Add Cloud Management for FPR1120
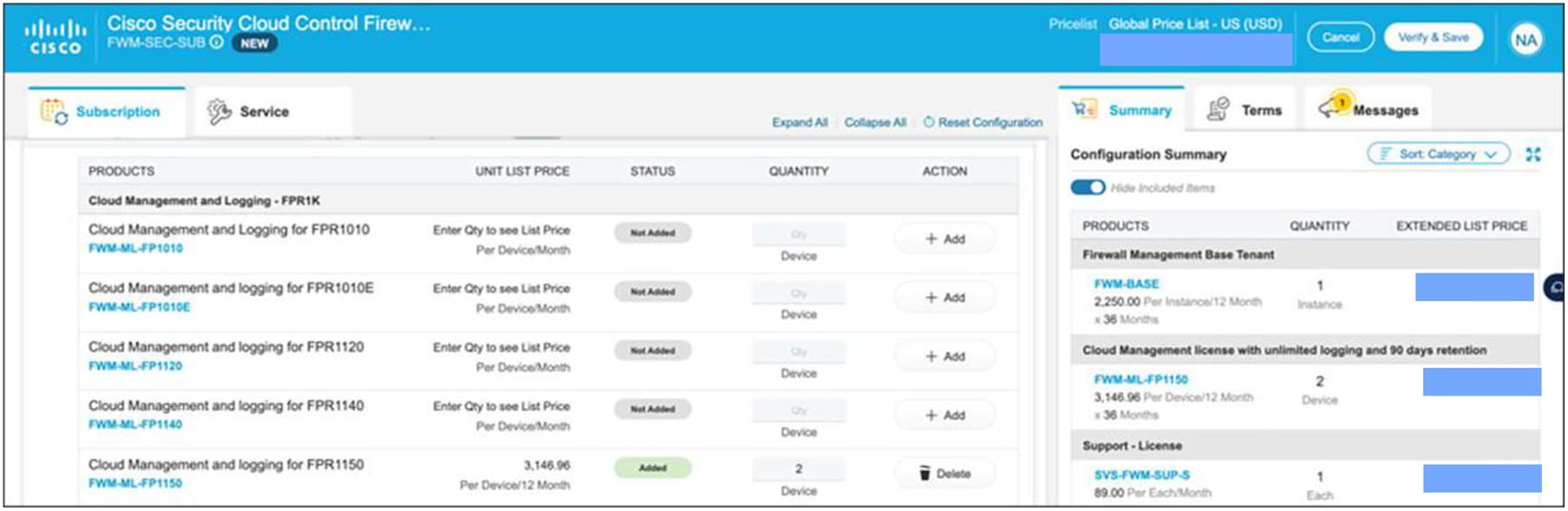Viewport: 1568px width, 511px height. pos(945,357)
